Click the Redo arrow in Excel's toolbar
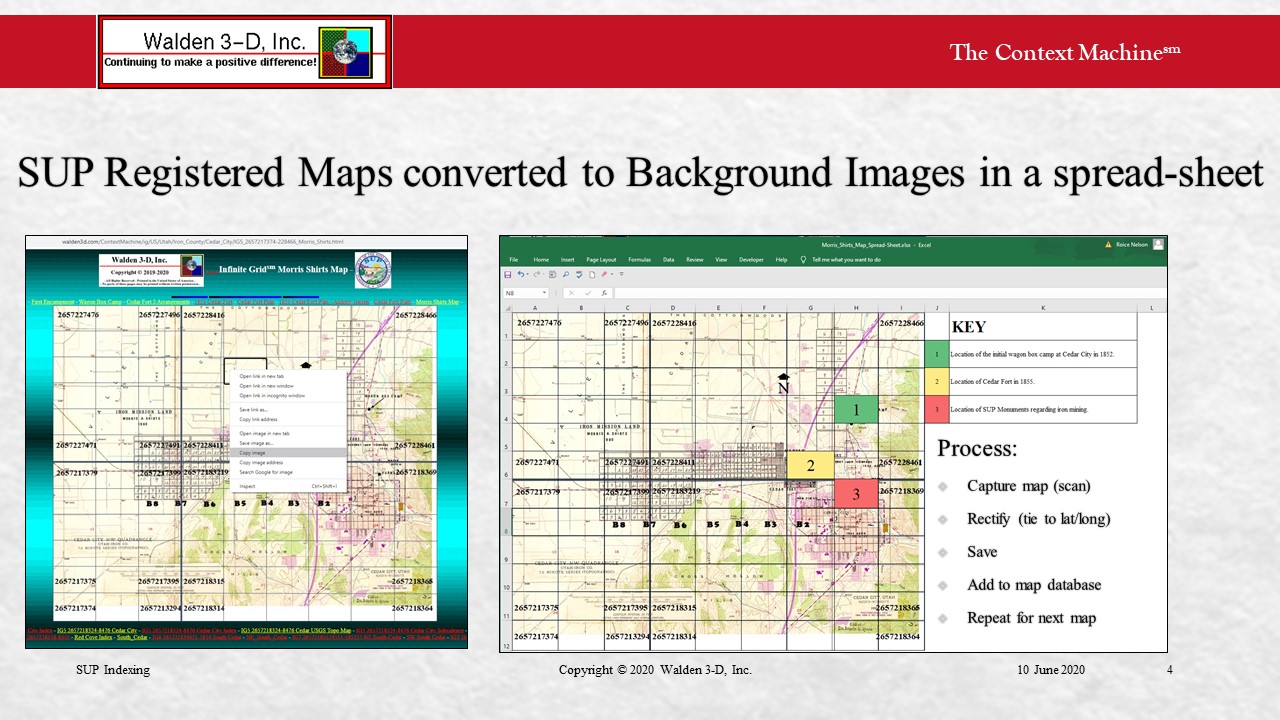Screen dimensions: 1280x720 click(x=539, y=274)
